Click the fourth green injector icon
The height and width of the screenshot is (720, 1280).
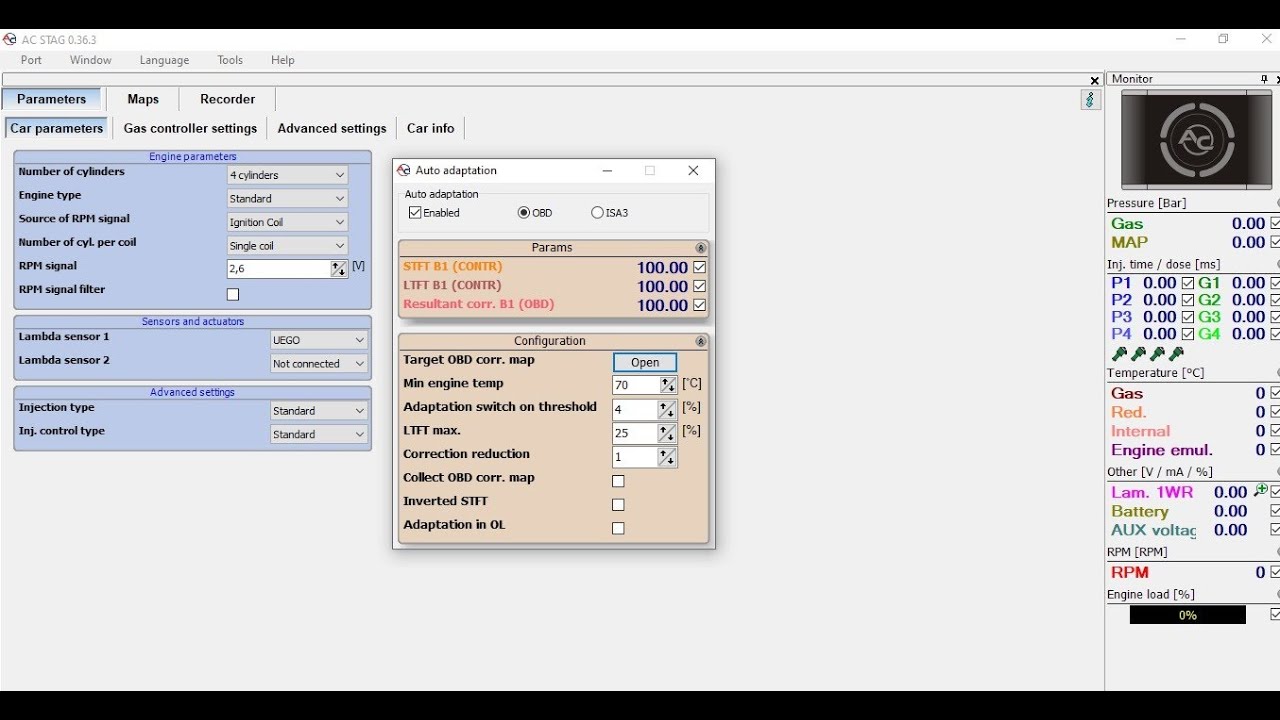[x=1176, y=354]
